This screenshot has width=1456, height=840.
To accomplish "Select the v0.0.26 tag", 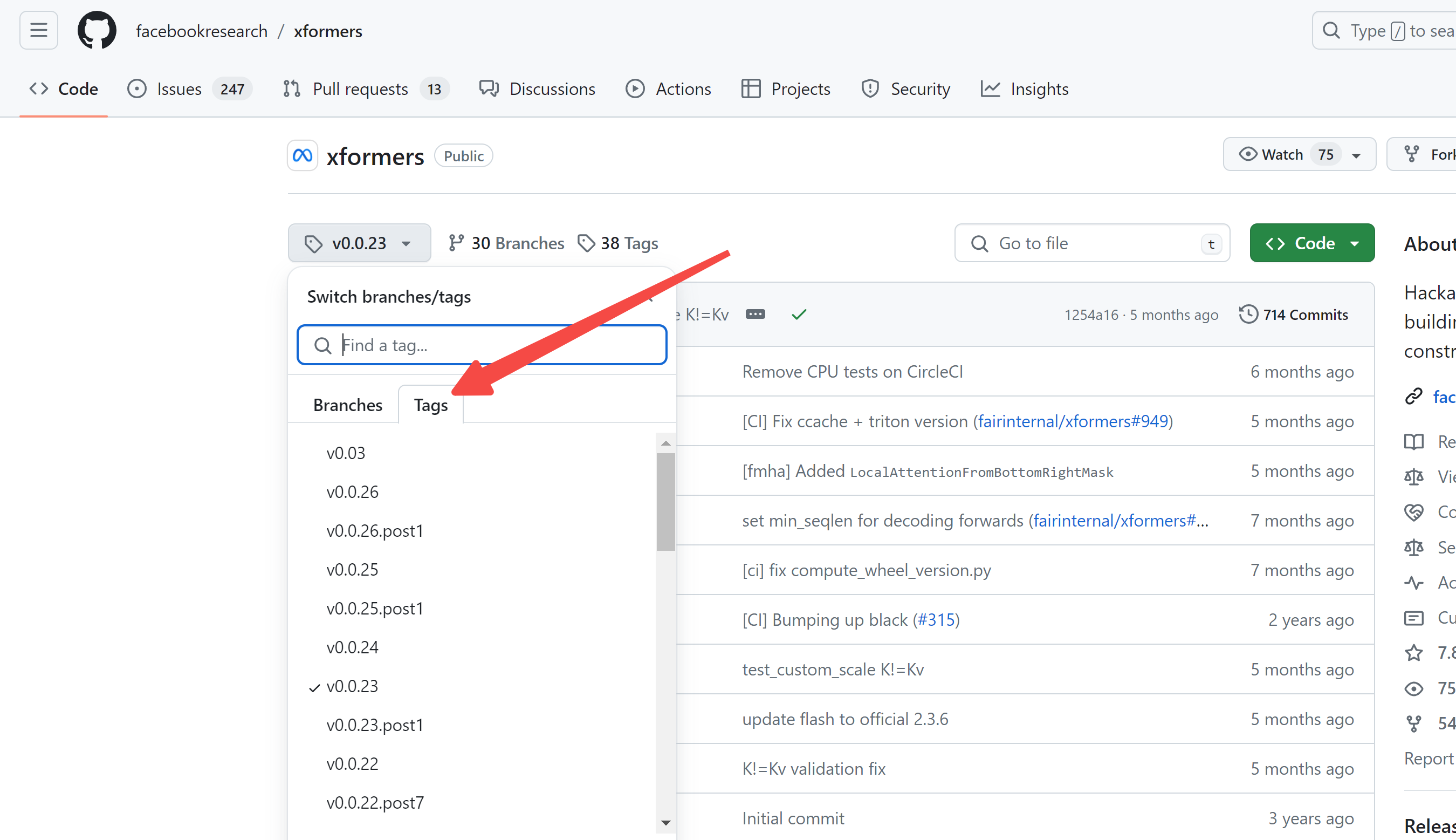I will pyautogui.click(x=352, y=492).
